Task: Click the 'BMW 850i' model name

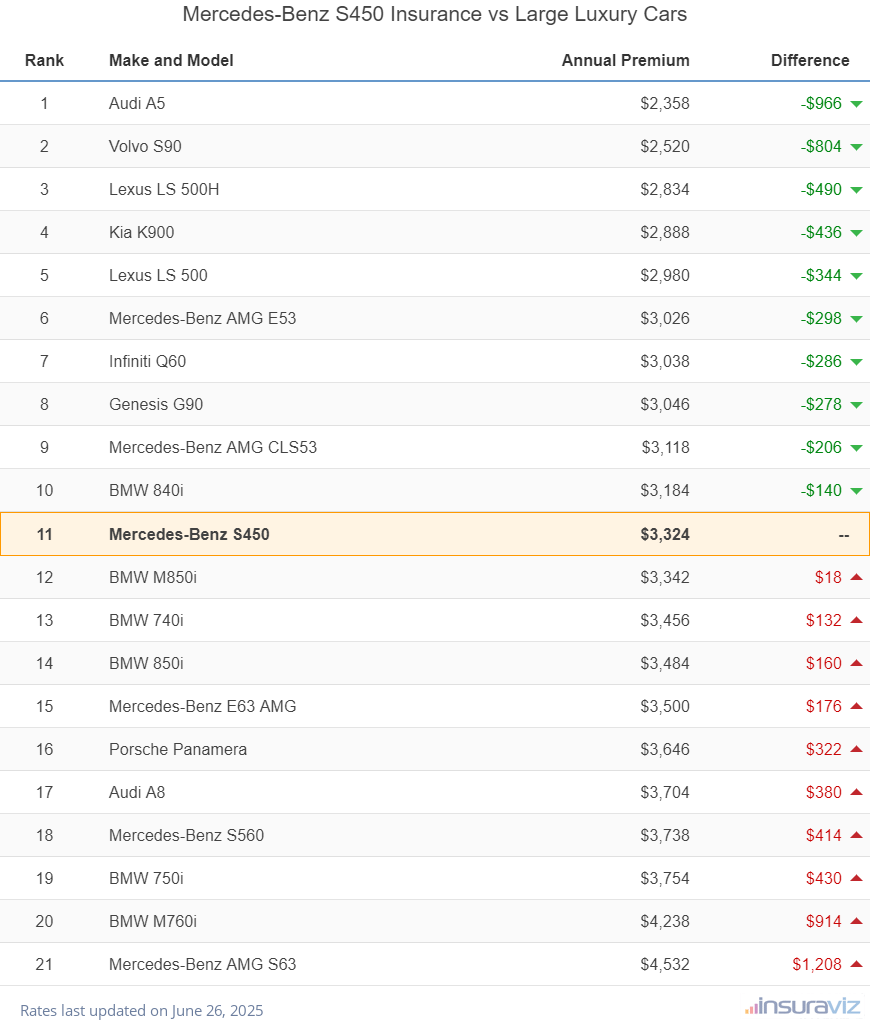Action: click(147, 663)
